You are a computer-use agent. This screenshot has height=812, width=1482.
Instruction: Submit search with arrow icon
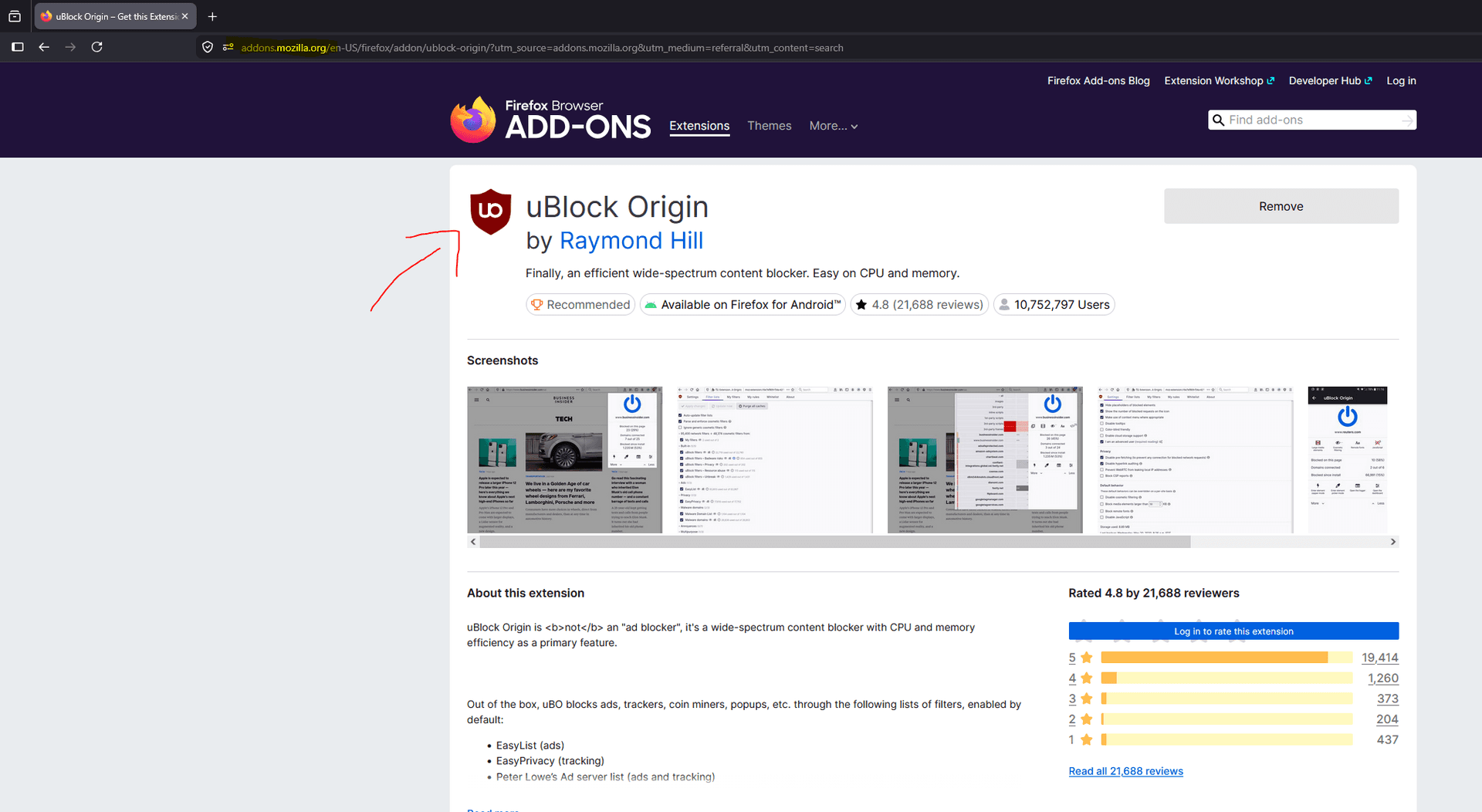point(1407,120)
